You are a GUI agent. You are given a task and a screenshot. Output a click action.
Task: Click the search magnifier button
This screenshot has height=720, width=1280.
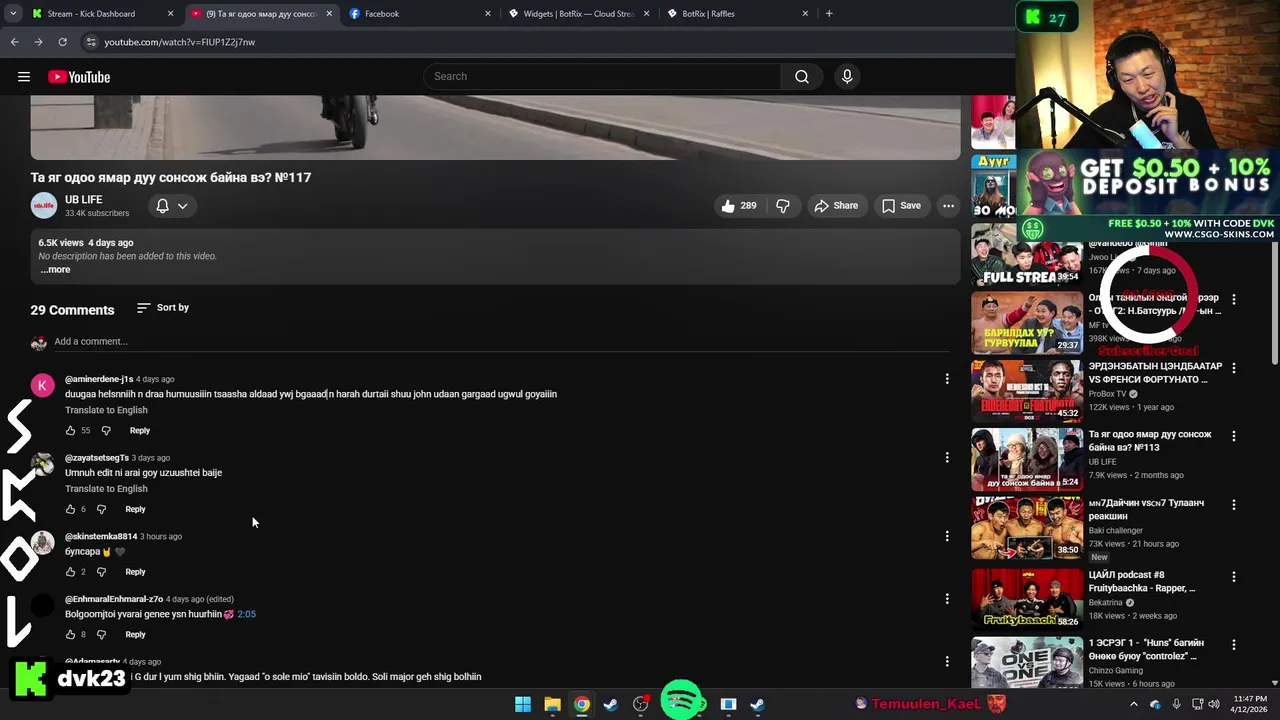pyautogui.click(x=801, y=76)
